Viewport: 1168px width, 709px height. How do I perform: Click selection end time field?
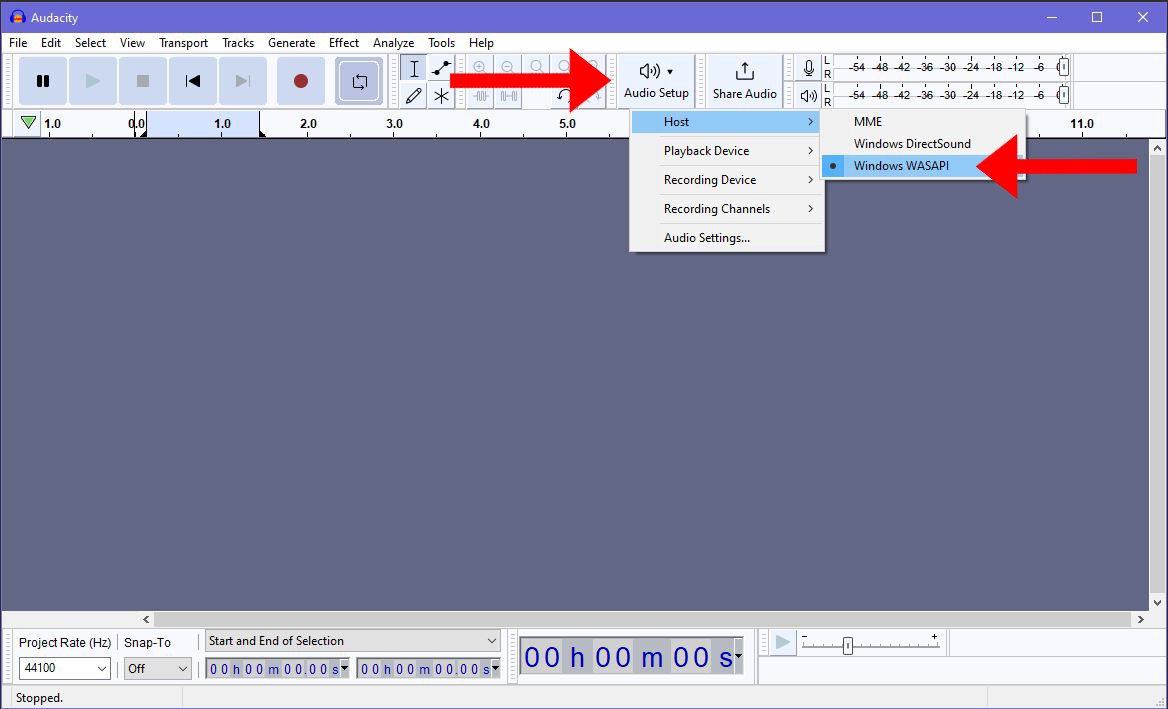point(423,669)
